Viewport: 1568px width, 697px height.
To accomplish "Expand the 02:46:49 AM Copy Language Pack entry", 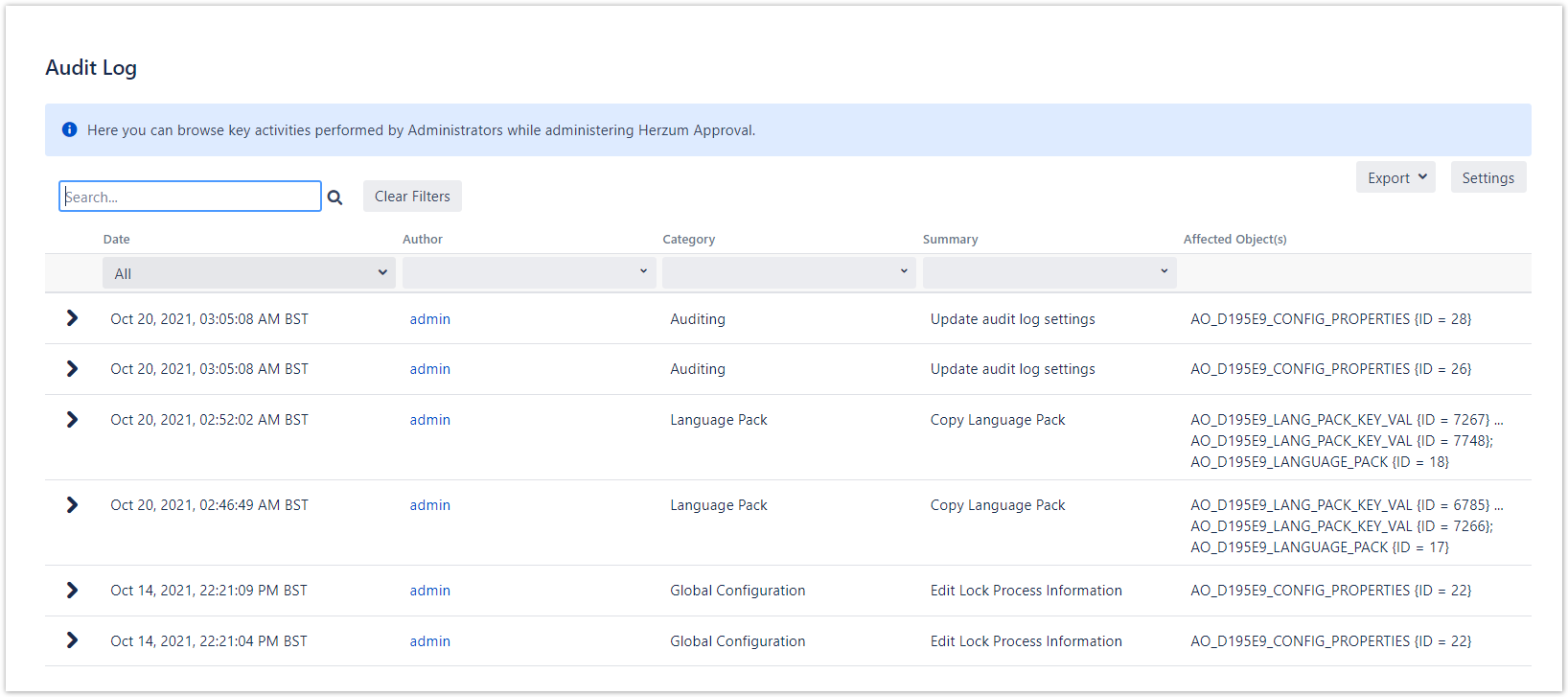I will tap(72, 505).
